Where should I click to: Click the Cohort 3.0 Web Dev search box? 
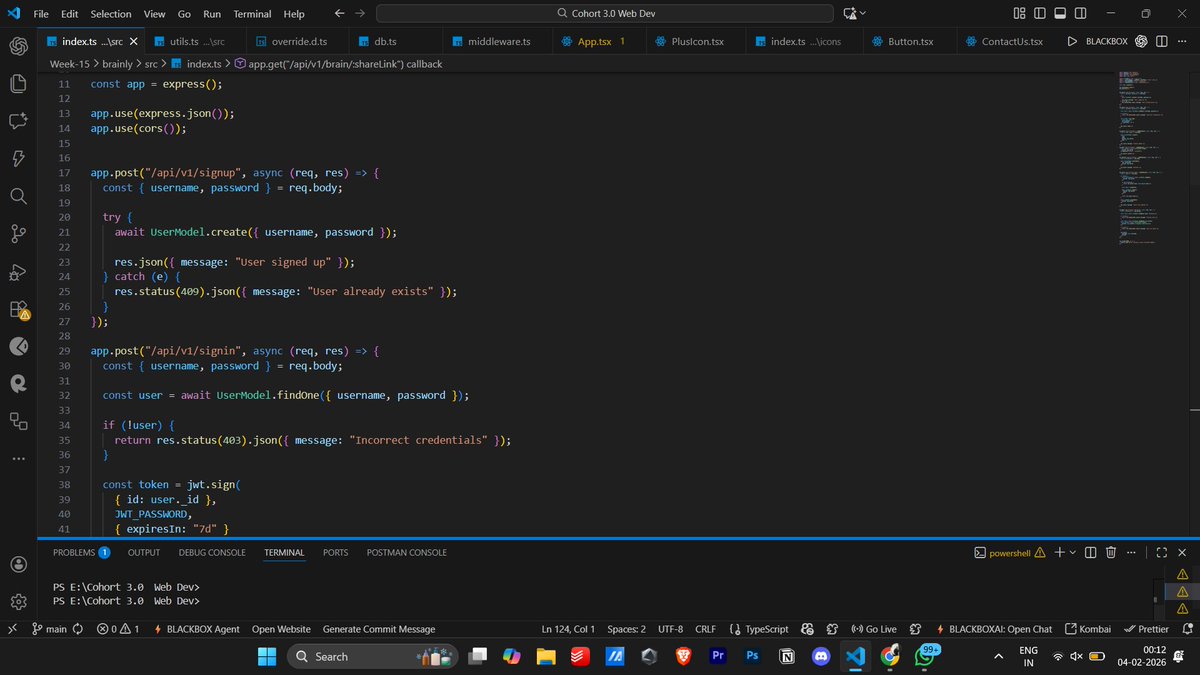(605, 14)
